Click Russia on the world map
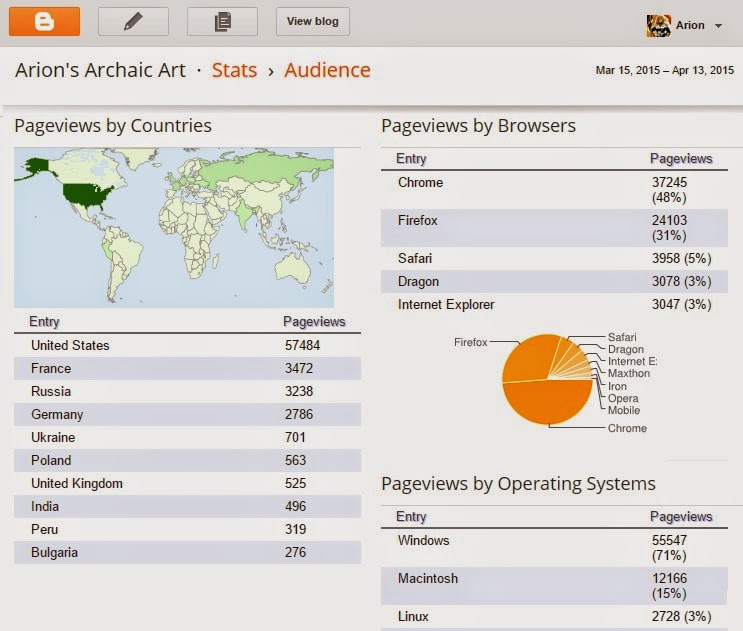The width and height of the screenshot is (743, 631). [265, 166]
